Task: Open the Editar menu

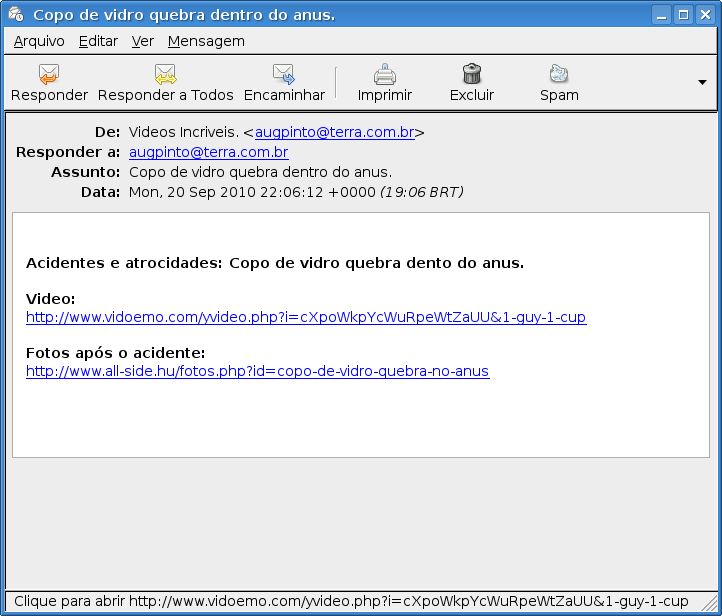Action: [x=98, y=41]
